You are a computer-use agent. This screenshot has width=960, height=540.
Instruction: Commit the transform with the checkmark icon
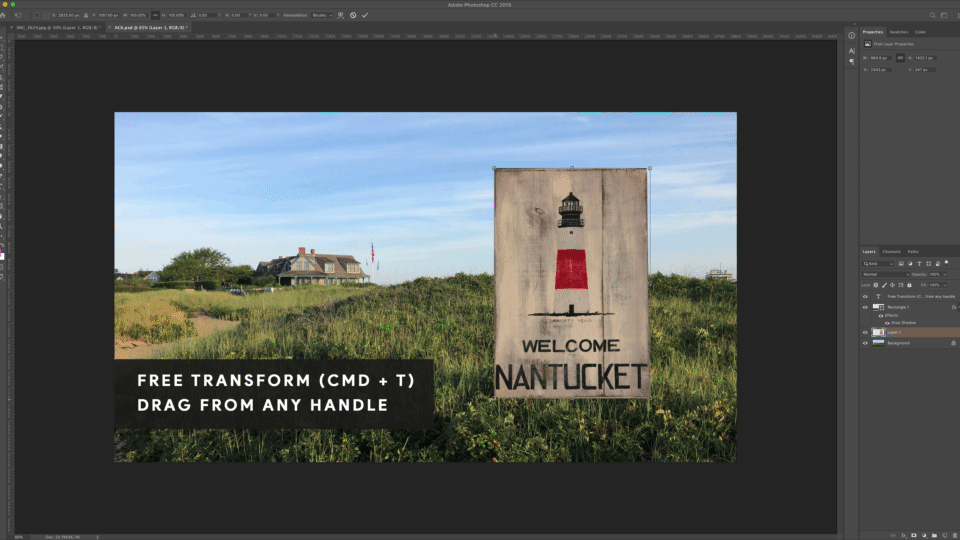tap(365, 15)
